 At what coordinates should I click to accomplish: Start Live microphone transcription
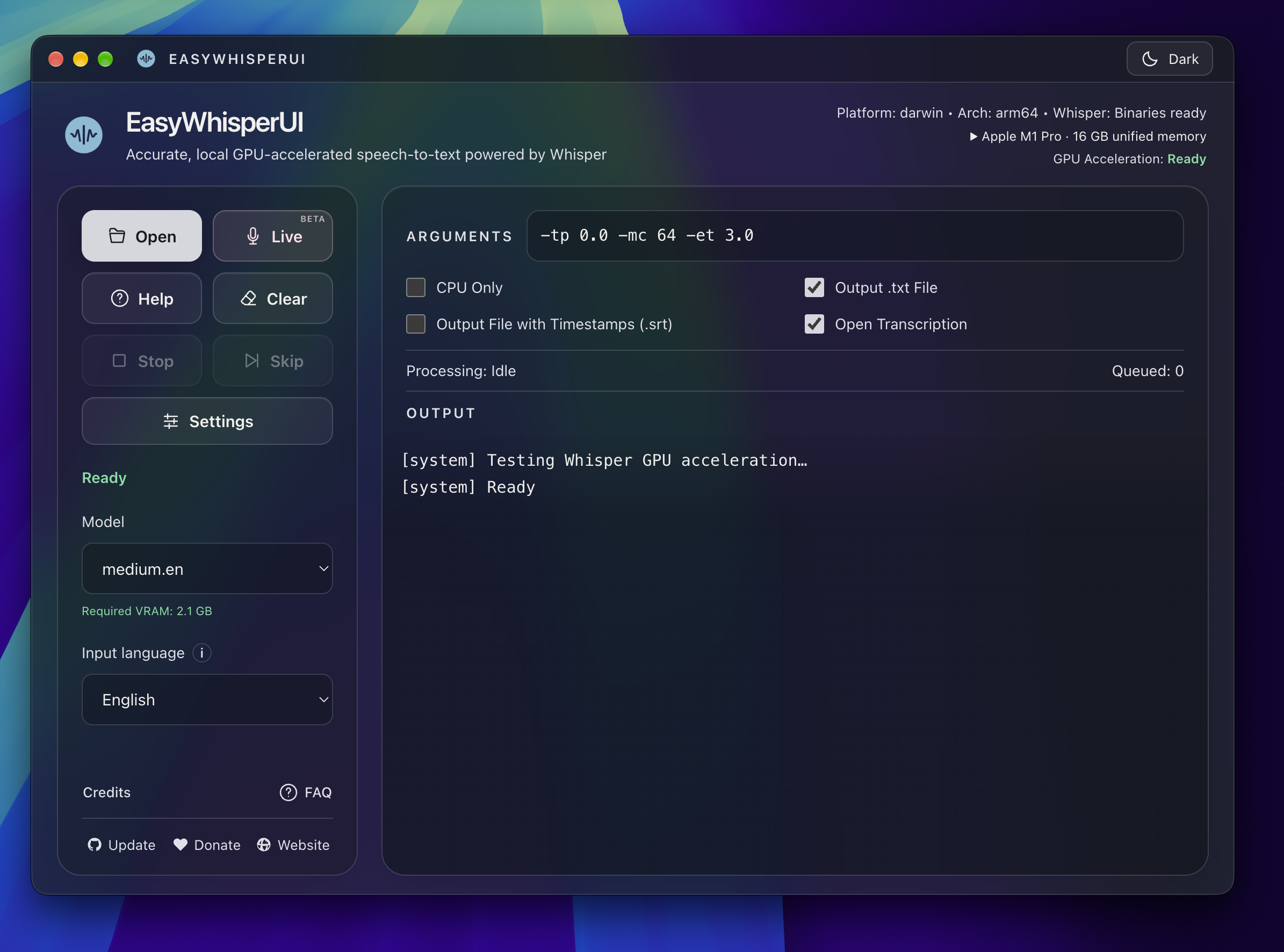[x=272, y=236]
